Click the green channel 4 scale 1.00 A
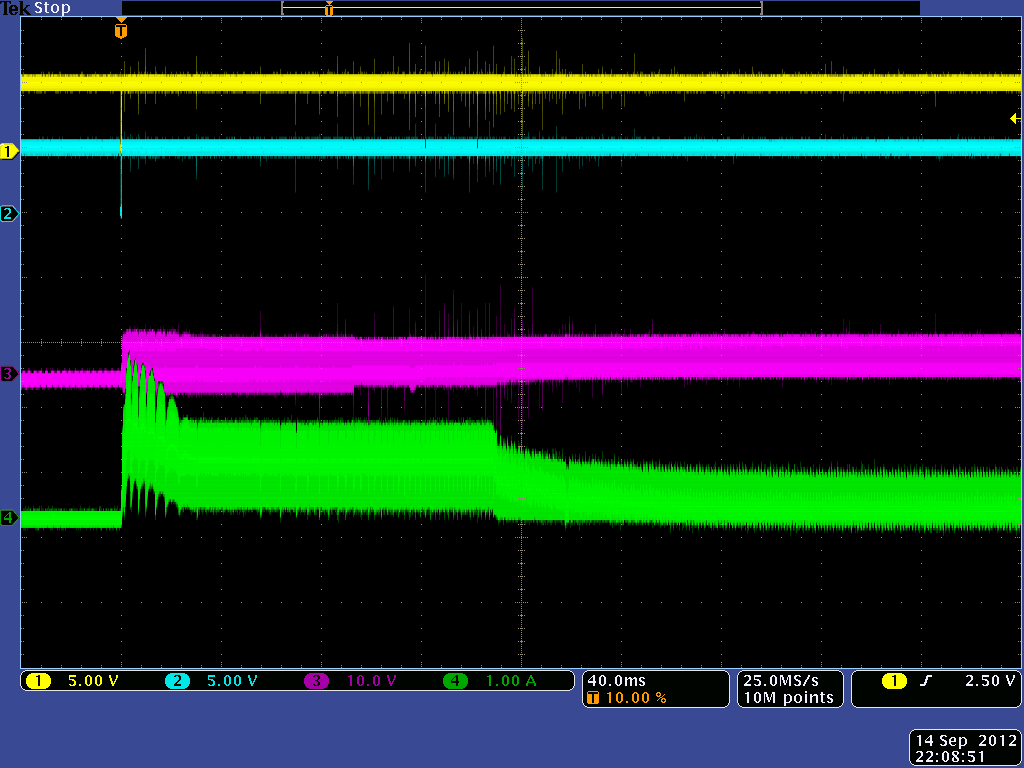Image resolution: width=1024 pixels, height=768 pixels. coord(511,681)
